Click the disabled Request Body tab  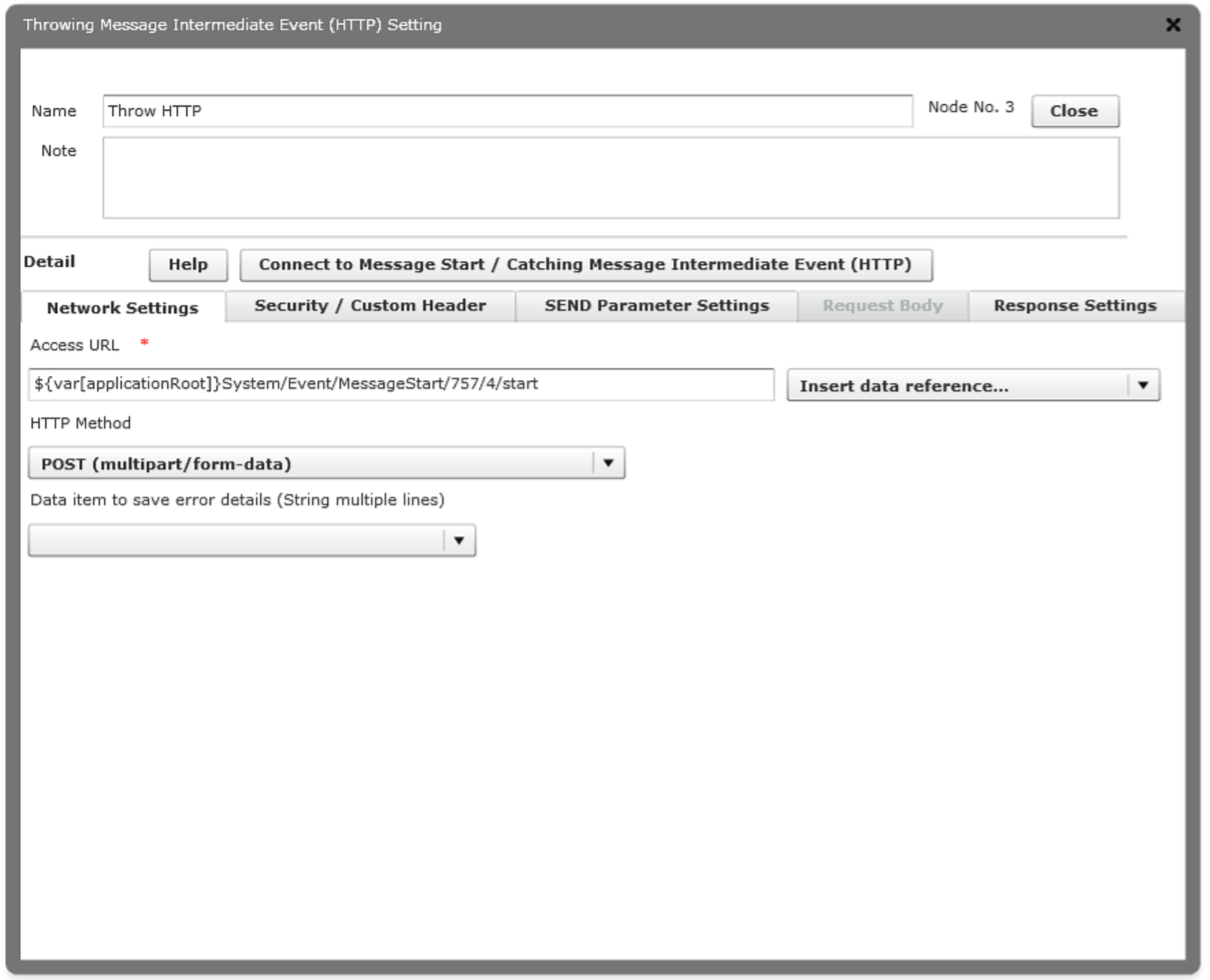pos(881,305)
